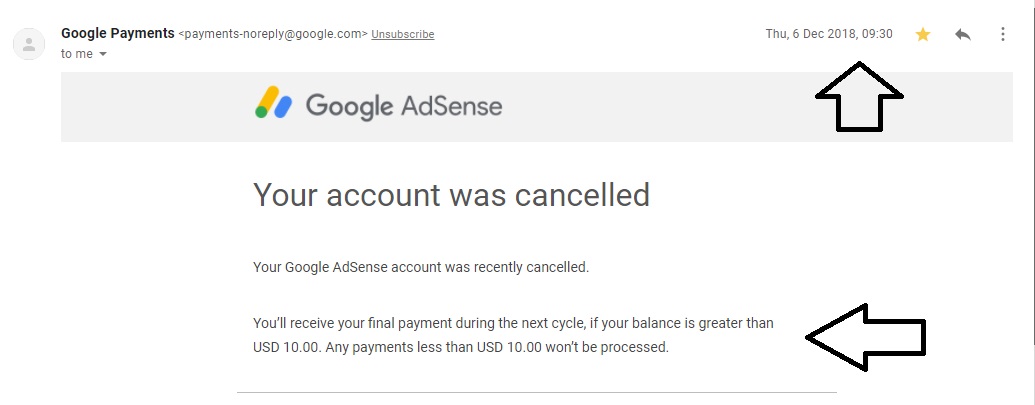Click the final payment paragraph text
Image resolution: width=1035 pixels, height=405 pixels.
513,335
